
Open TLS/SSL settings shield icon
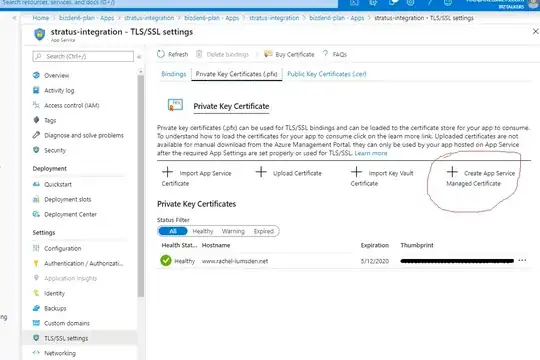click(x=36, y=338)
